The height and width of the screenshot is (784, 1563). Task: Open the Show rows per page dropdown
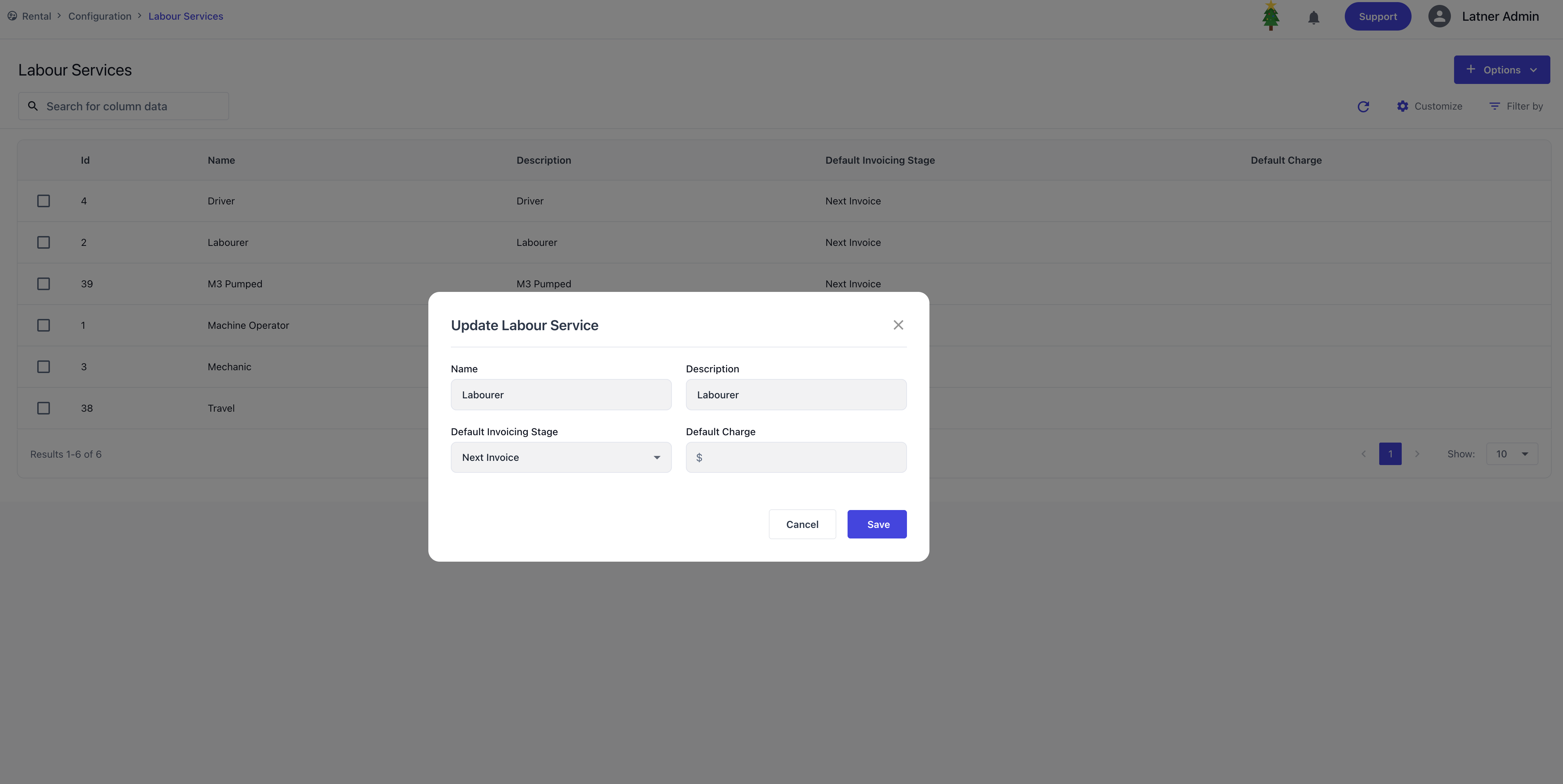pyautogui.click(x=1511, y=454)
